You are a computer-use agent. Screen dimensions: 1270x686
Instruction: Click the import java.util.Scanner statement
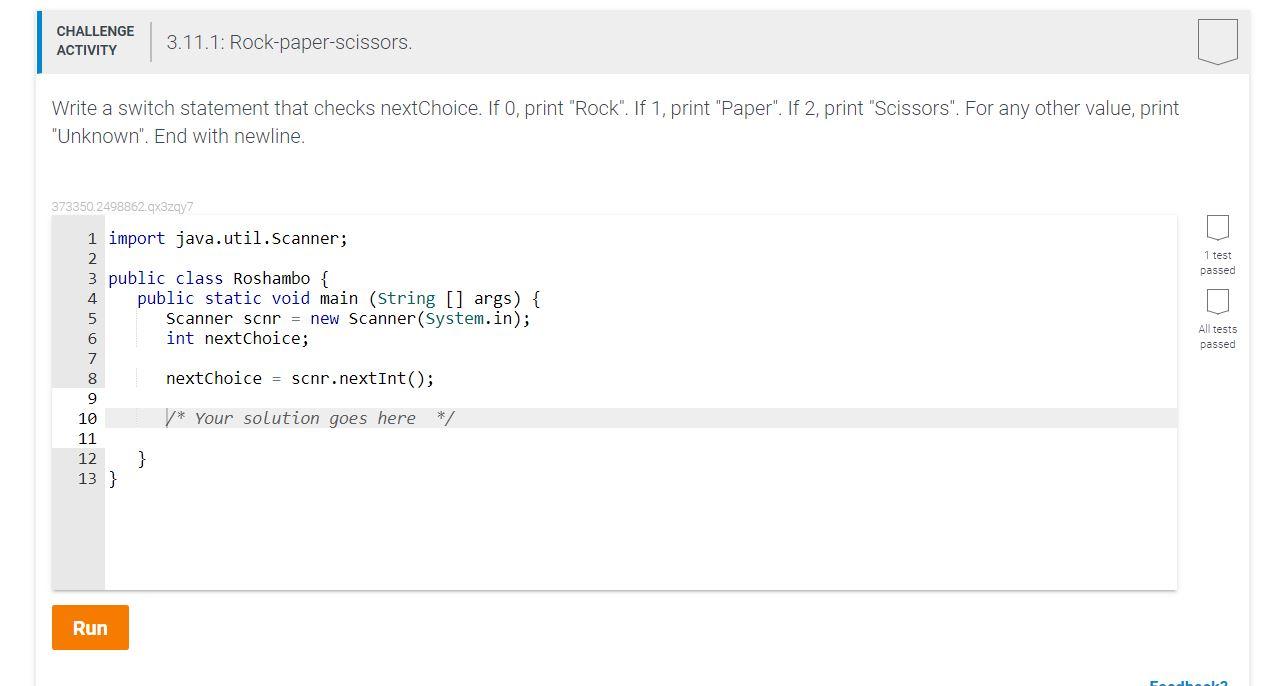(227, 238)
